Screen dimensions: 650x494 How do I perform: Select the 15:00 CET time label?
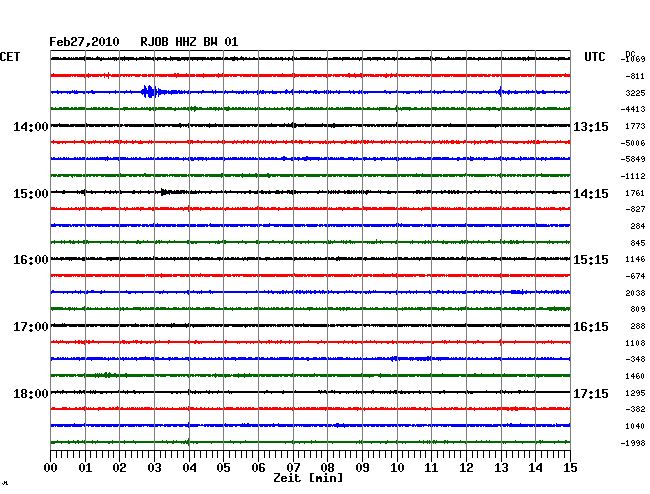(31, 194)
